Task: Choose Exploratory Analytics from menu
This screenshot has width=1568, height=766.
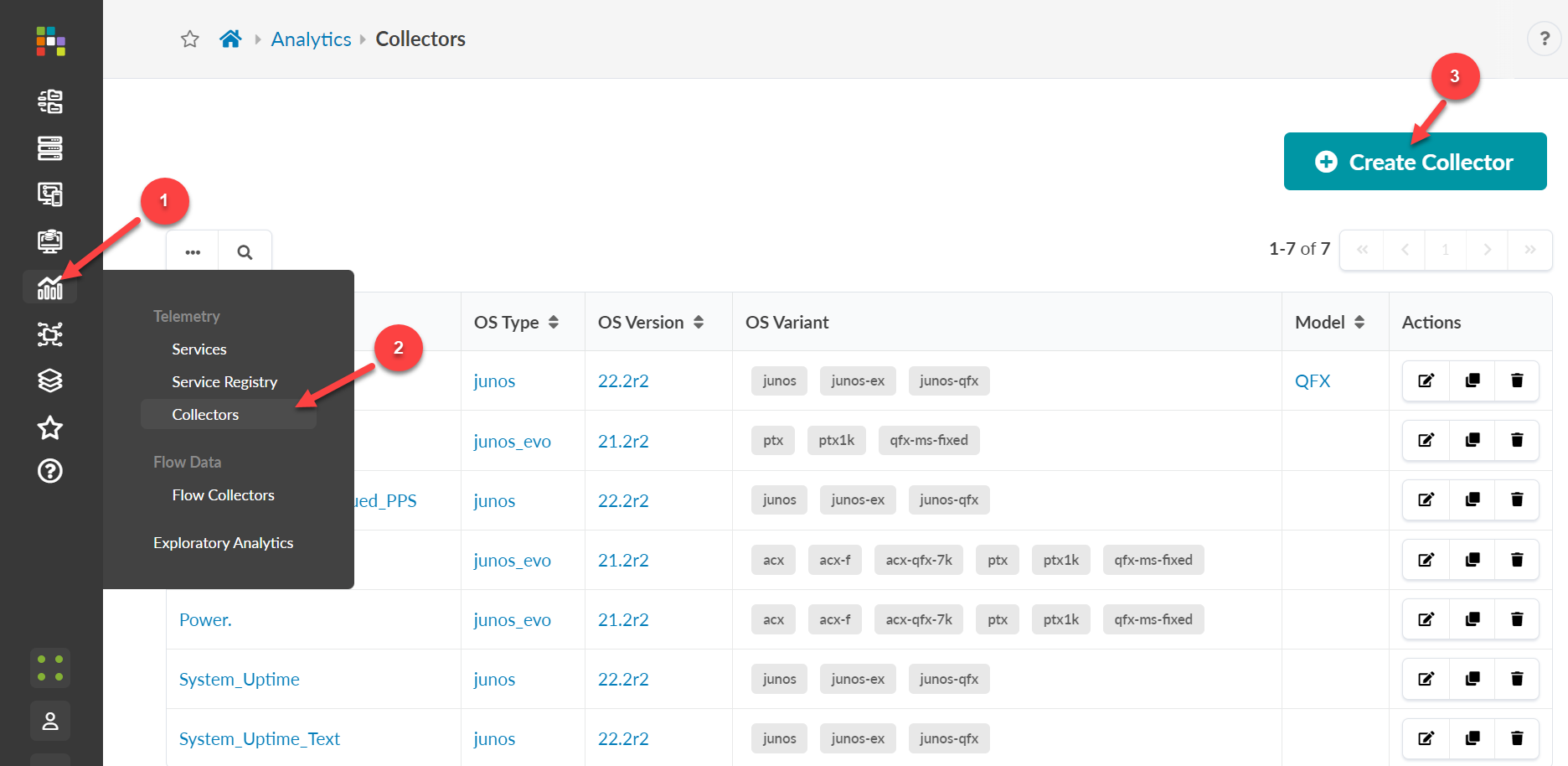Action: point(223,543)
